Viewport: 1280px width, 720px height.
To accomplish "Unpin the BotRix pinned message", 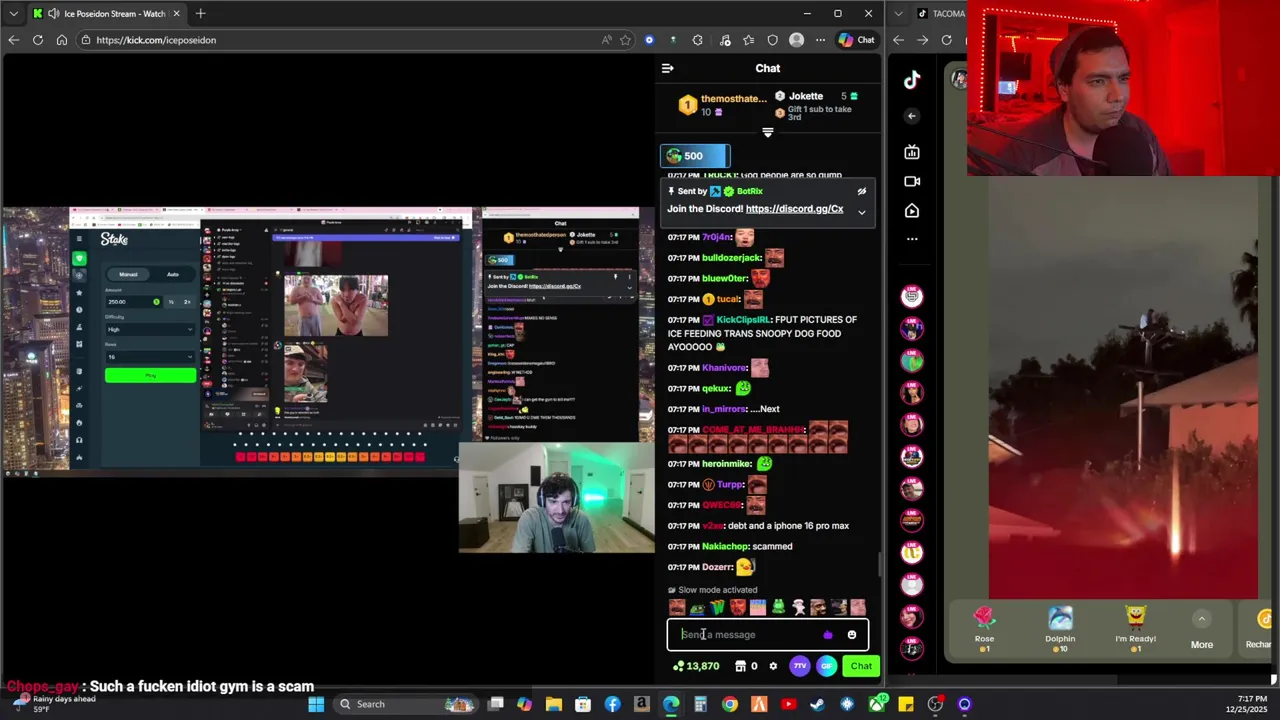I will coord(861,191).
